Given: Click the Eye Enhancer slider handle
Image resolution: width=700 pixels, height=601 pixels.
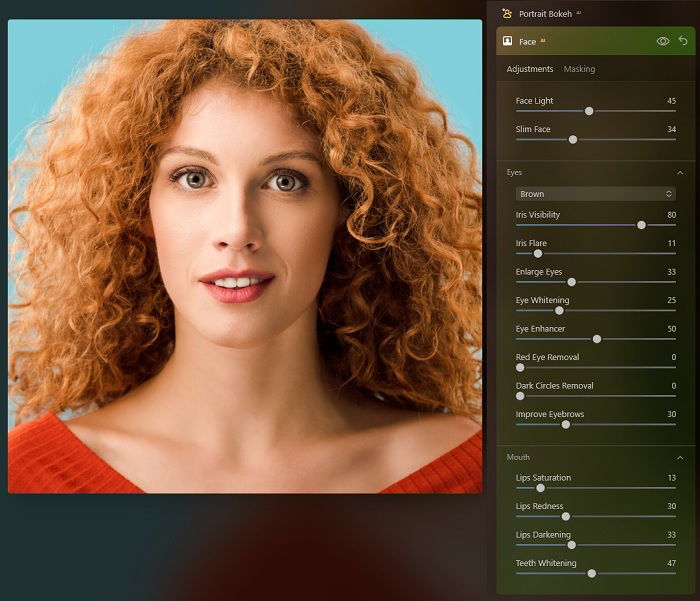Looking at the screenshot, I should 596,339.
